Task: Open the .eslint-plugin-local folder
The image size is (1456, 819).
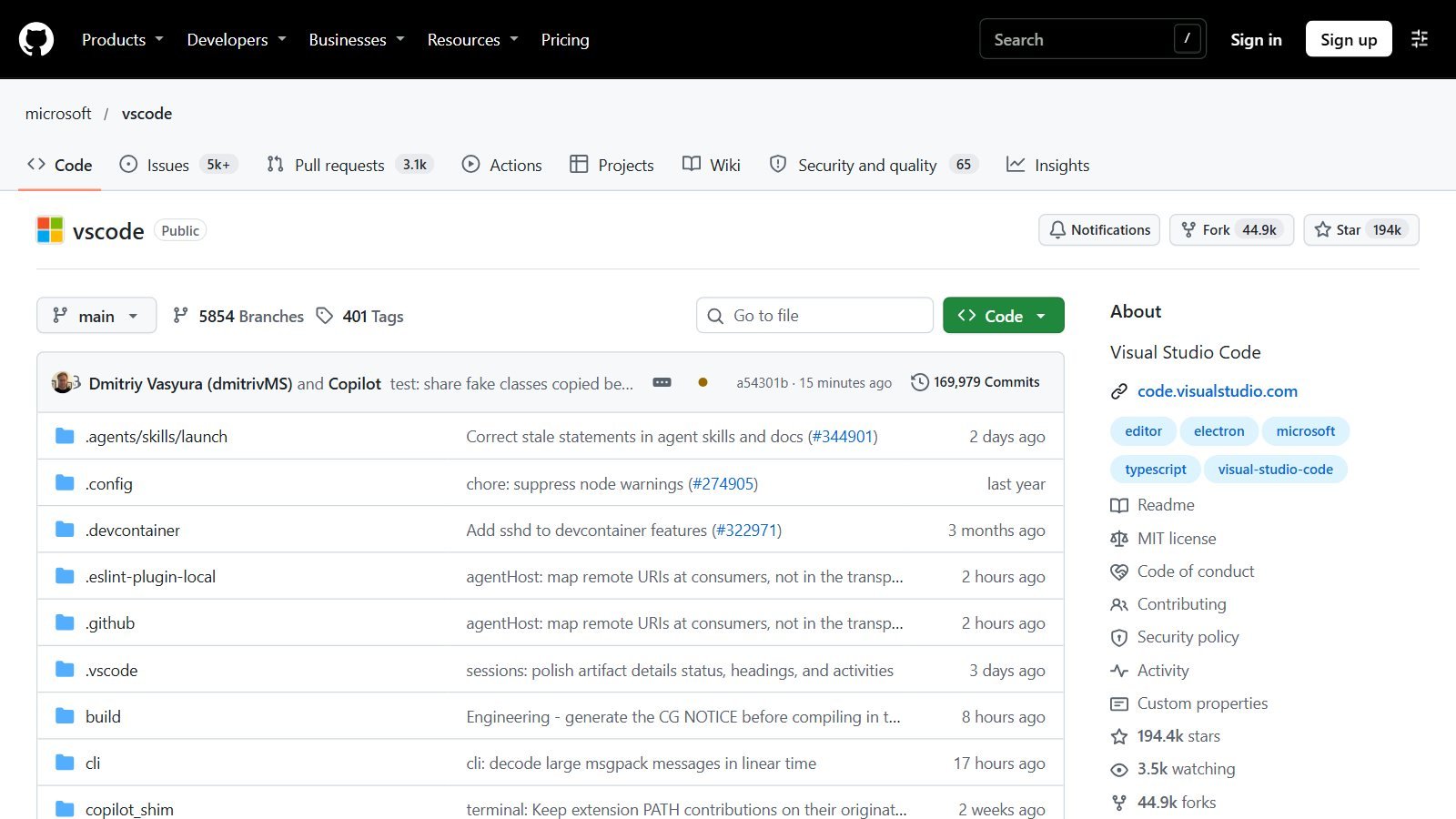Action: click(x=150, y=576)
